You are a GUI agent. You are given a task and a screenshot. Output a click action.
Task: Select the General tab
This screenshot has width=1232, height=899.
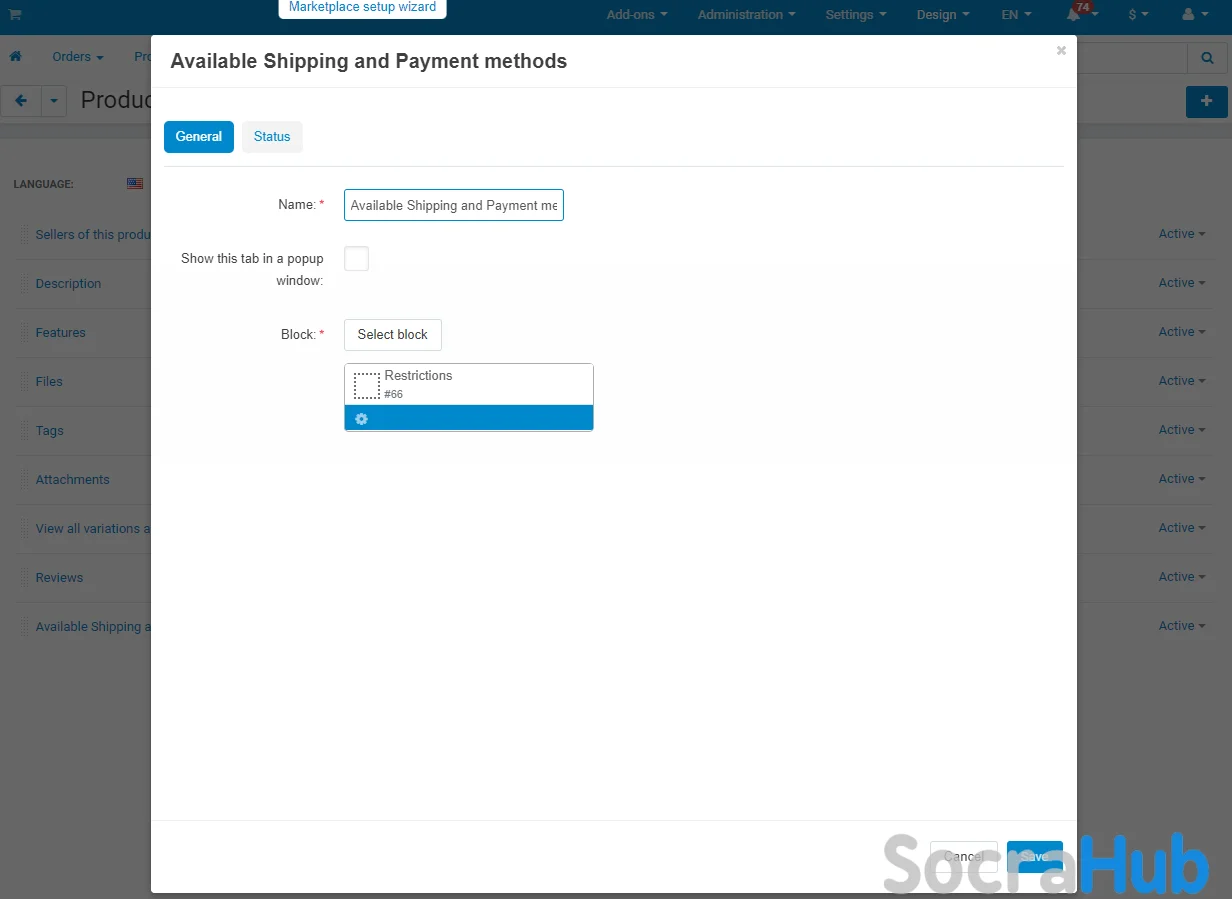(x=199, y=137)
